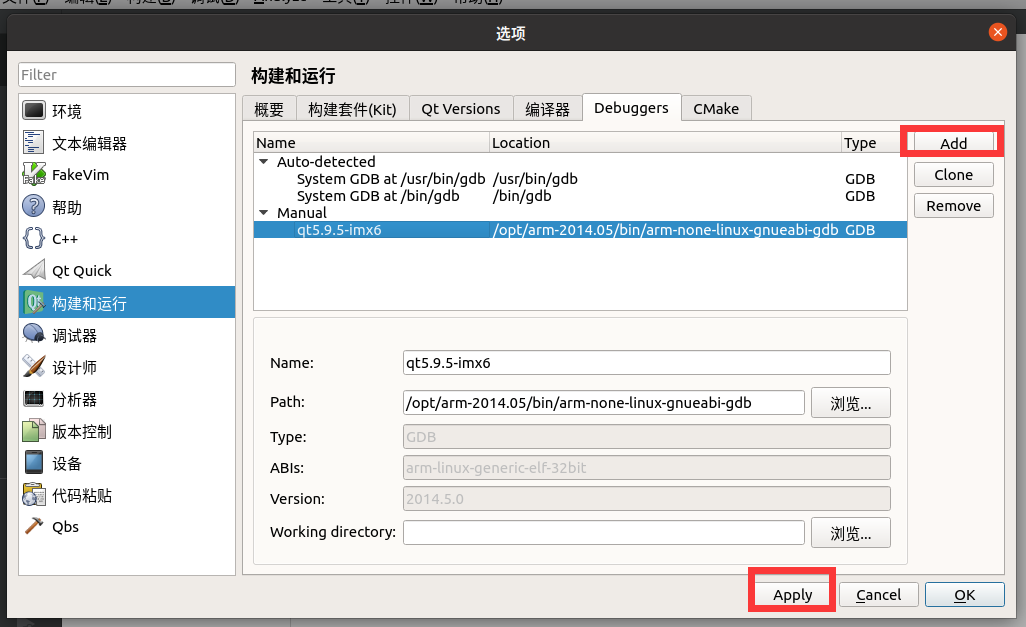Collapse the Manual debugger group
This screenshot has height=627, width=1026.
(x=264, y=213)
